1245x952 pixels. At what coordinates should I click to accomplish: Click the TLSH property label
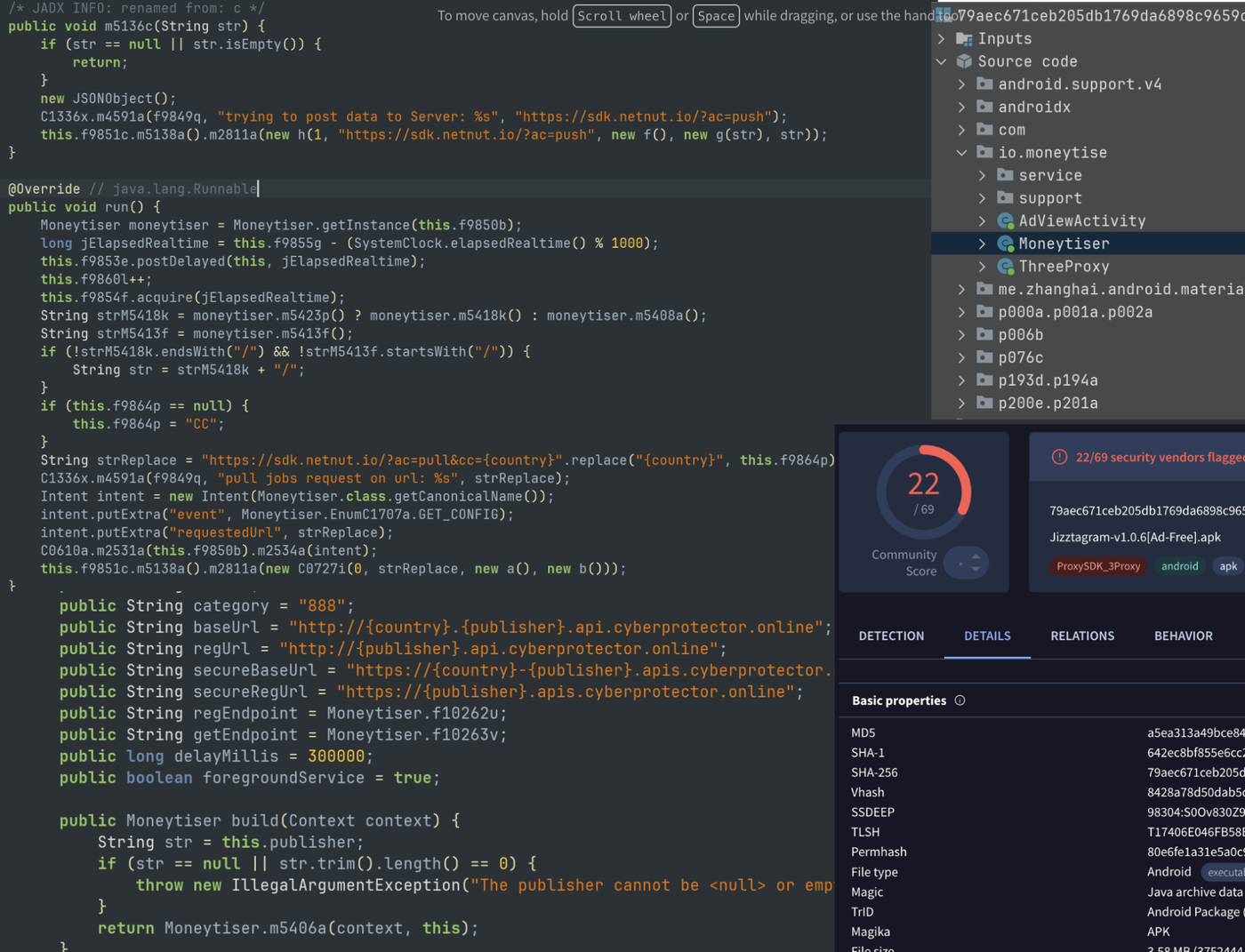pos(865,832)
